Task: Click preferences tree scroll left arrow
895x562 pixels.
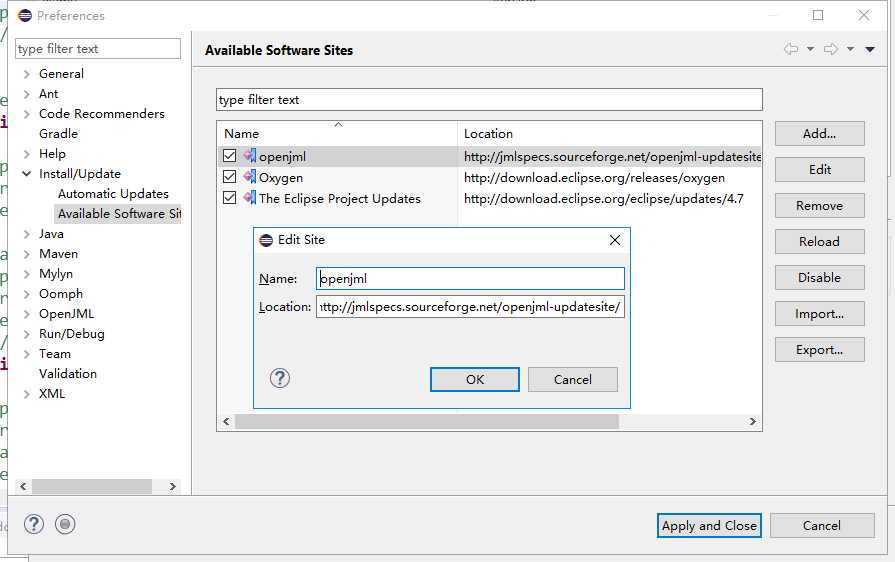Action: (23, 486)
